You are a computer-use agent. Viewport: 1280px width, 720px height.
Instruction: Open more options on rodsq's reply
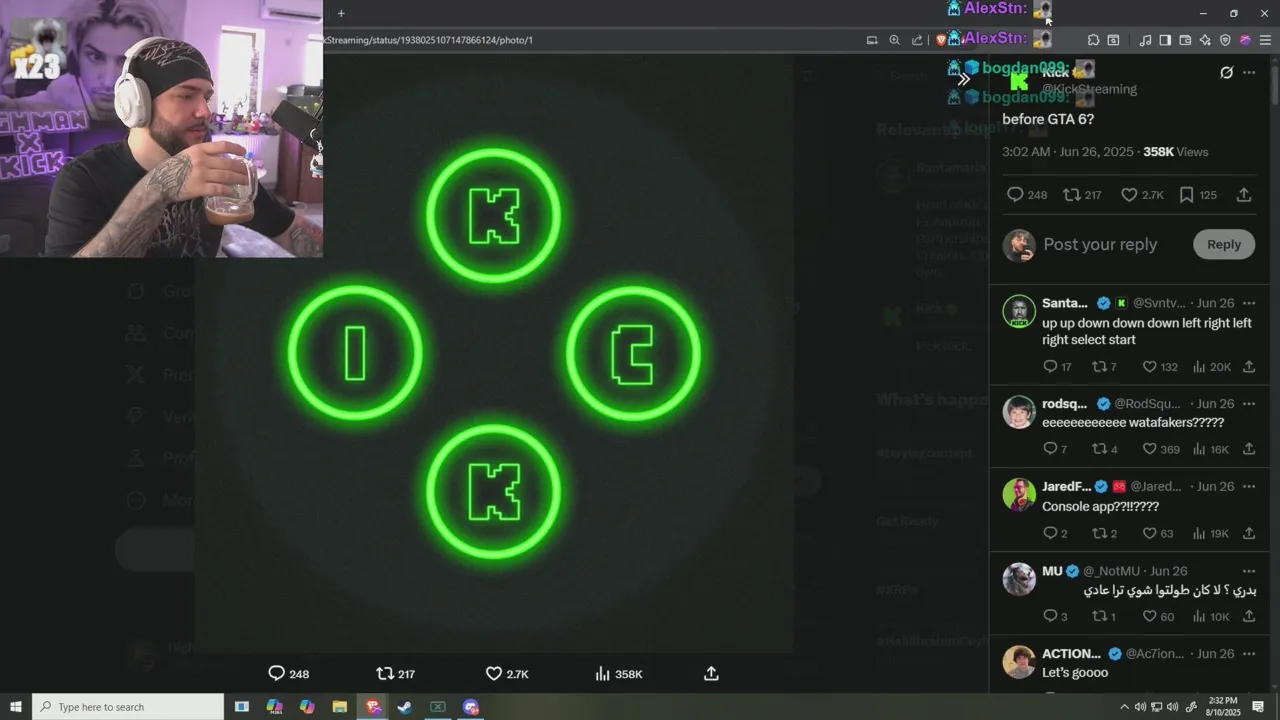(1249, 403)
